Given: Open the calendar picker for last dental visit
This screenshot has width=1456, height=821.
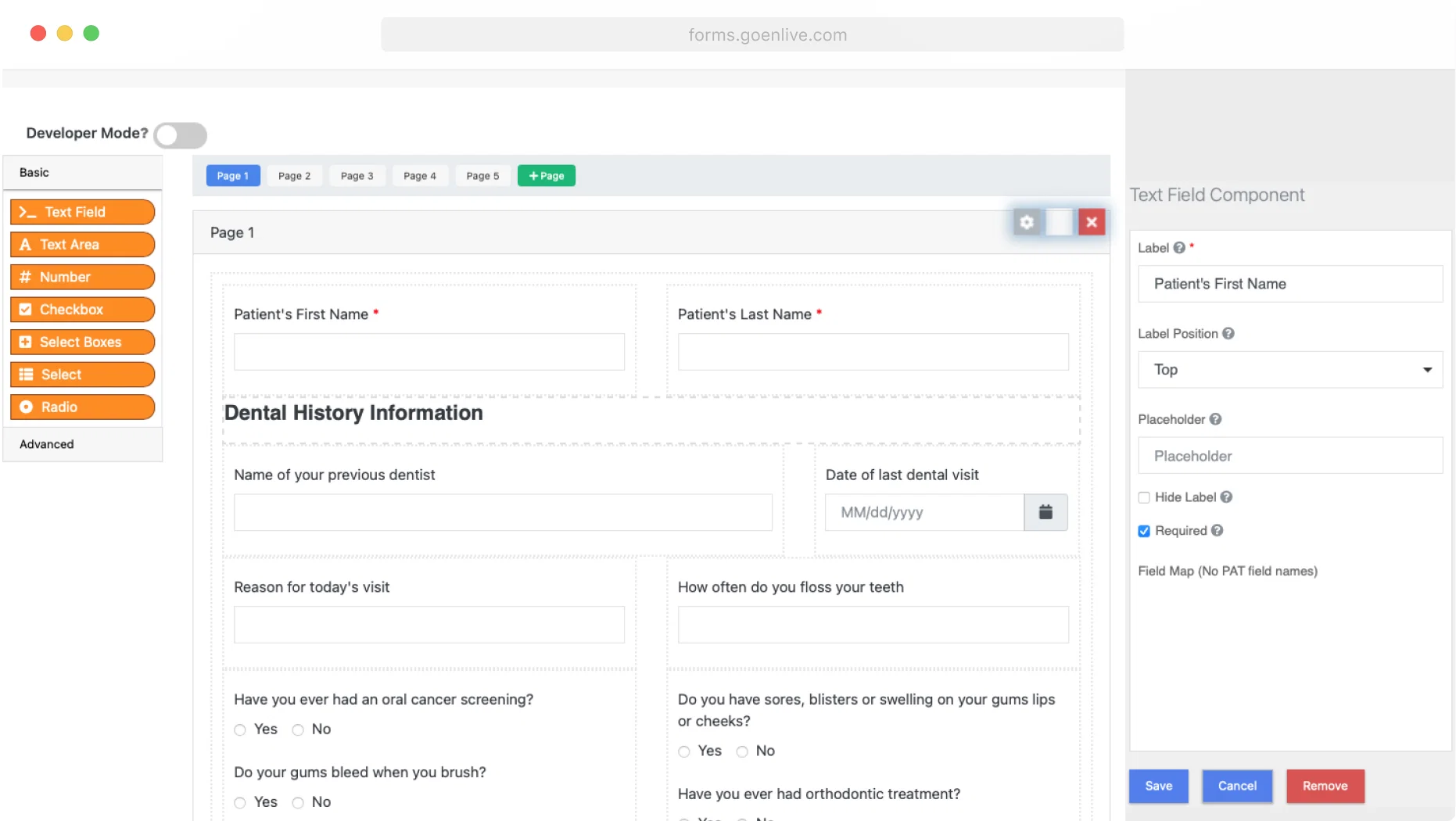Looking at the screenshot, I should [1045, 512].
